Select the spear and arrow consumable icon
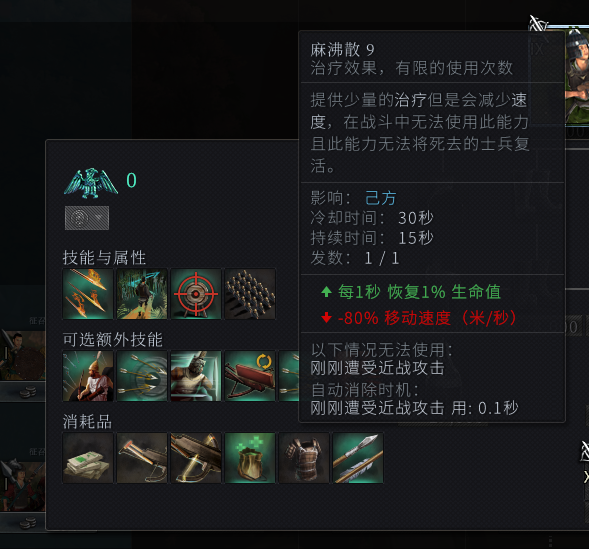The image size is (589, 549). pyautogui.click(x=358, y=458)
